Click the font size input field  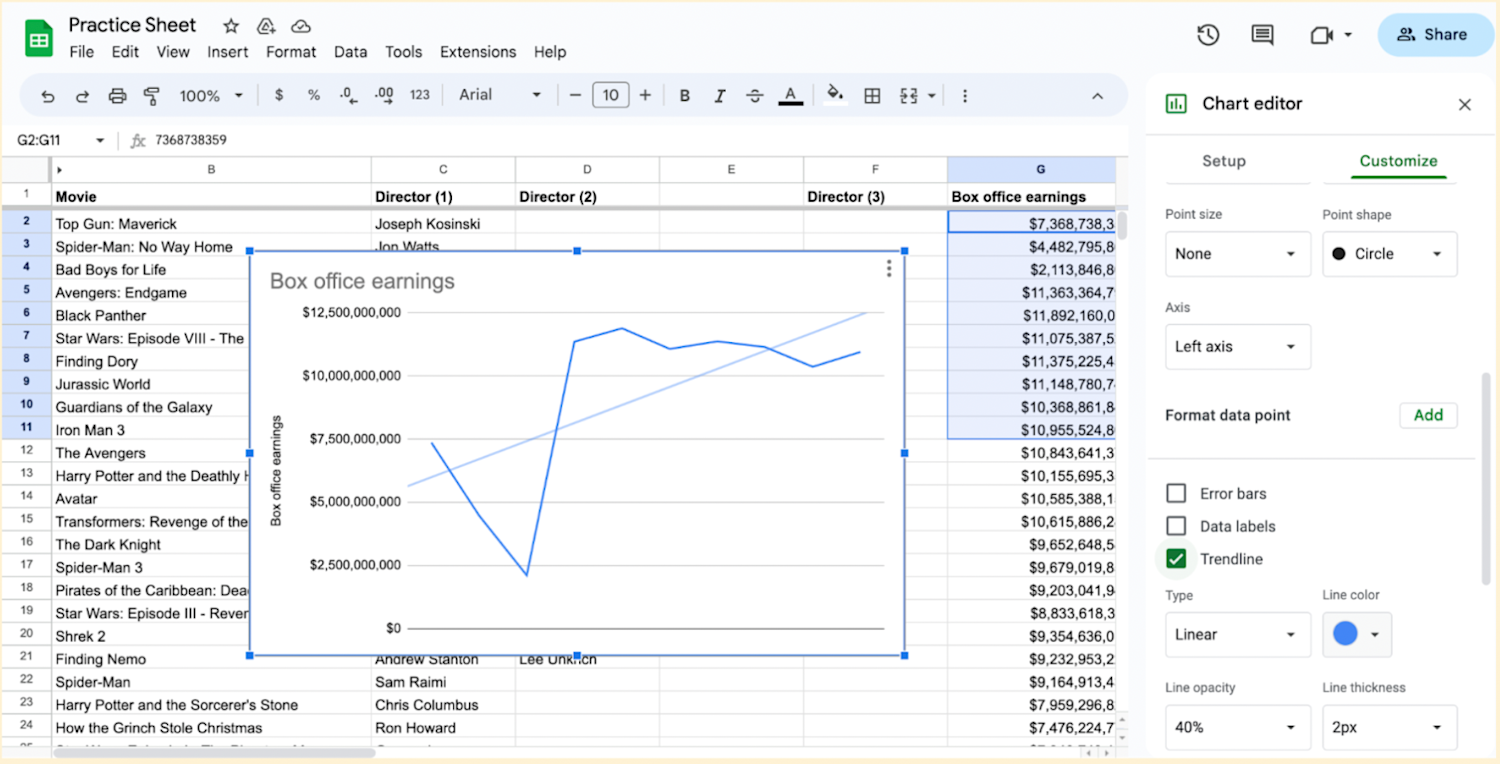[x=610, y=95]
